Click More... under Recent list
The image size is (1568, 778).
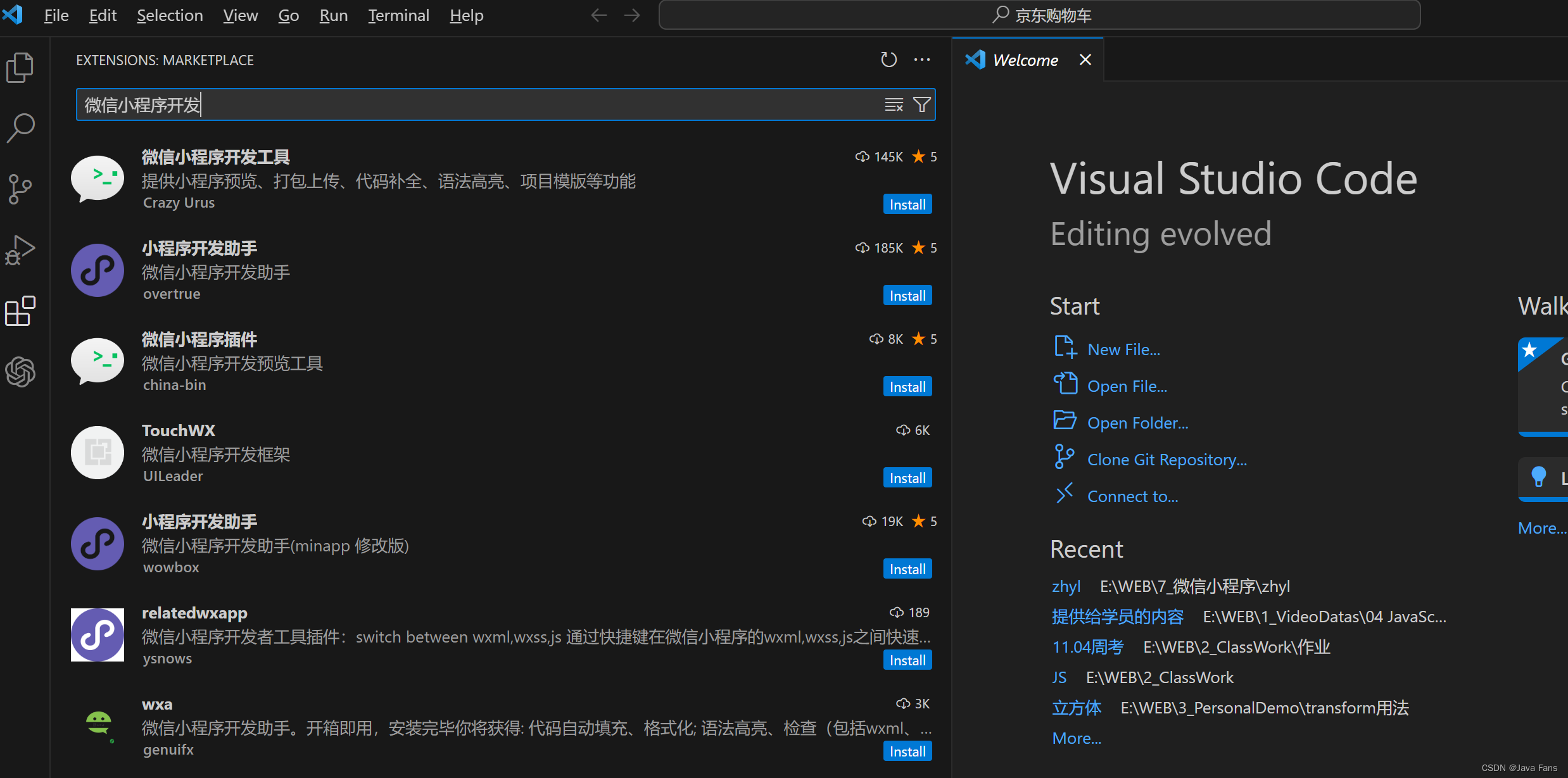(x=1077, y=738)
